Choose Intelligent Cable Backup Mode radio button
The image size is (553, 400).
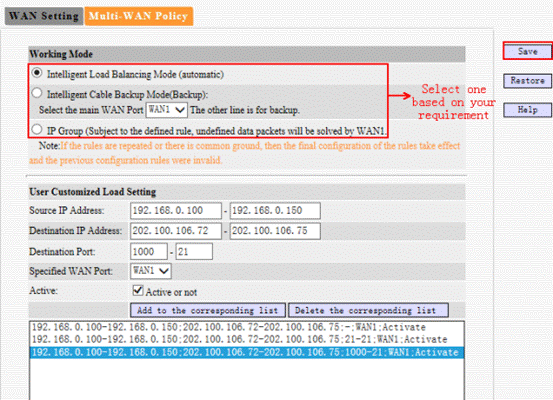(x=37, y=93)
